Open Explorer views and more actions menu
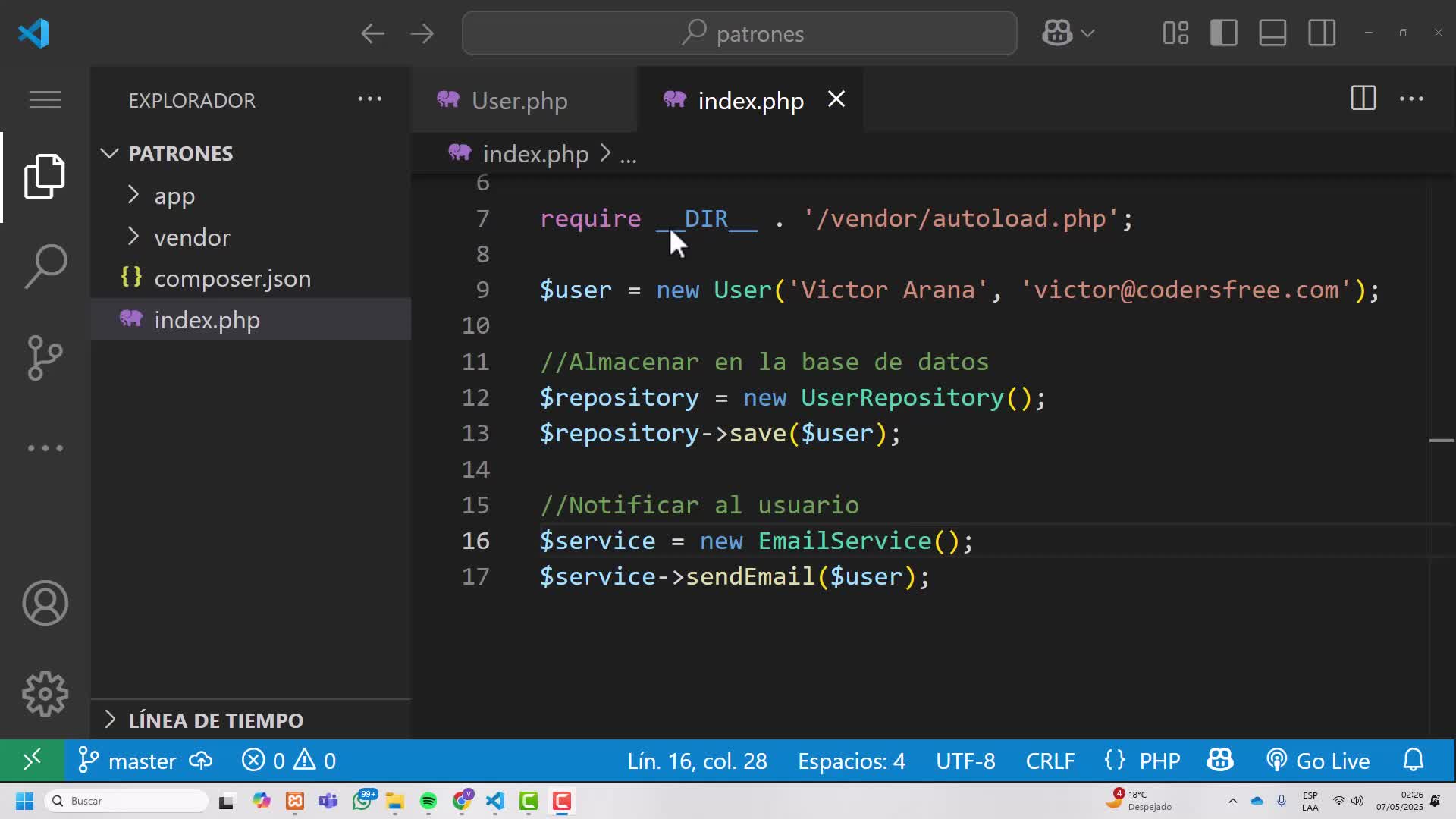This screenshot has width=1456, height=819. click(370, 99)
